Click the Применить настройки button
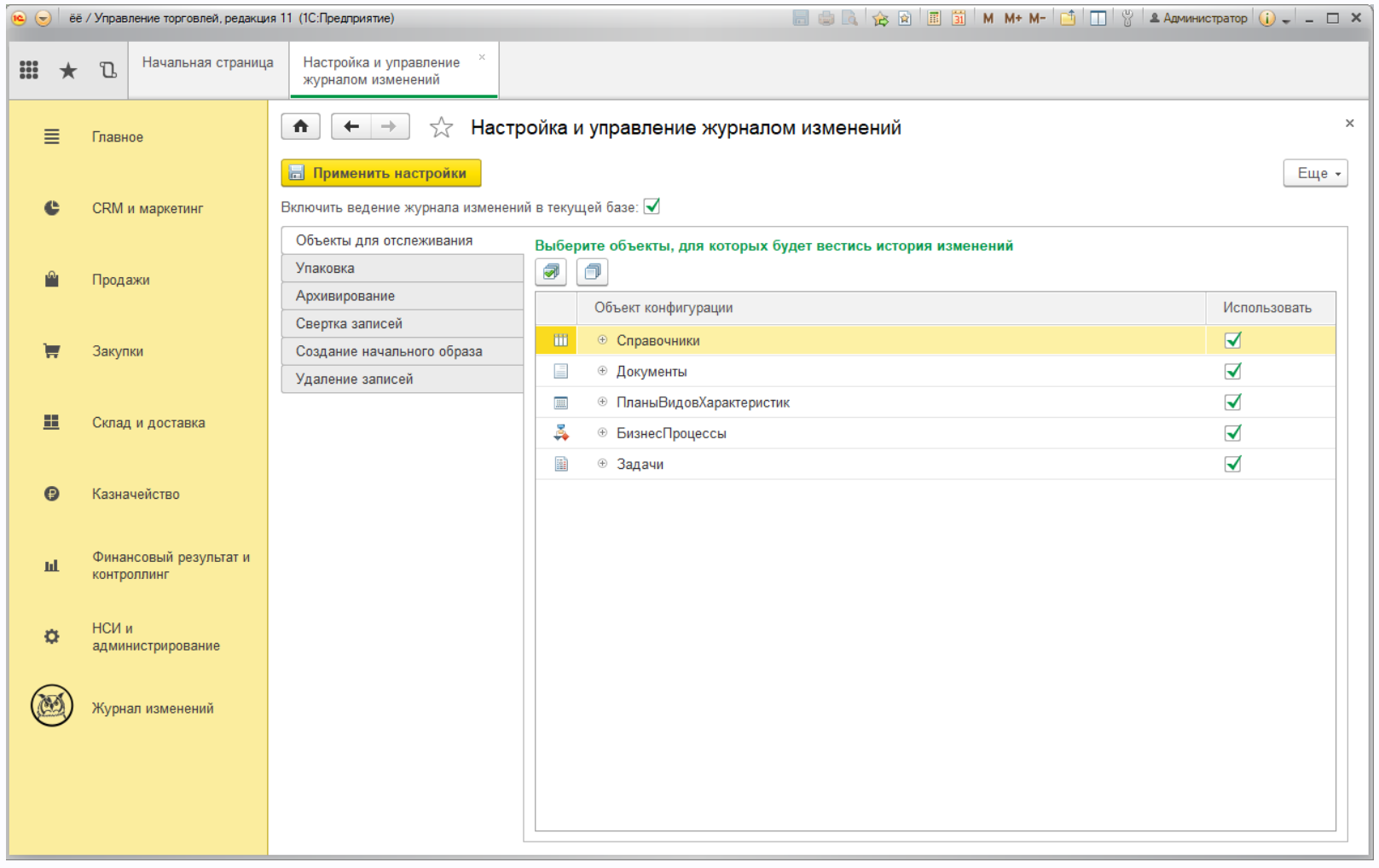This screenshot has height=868, width=1379. [x=381, y=173]
